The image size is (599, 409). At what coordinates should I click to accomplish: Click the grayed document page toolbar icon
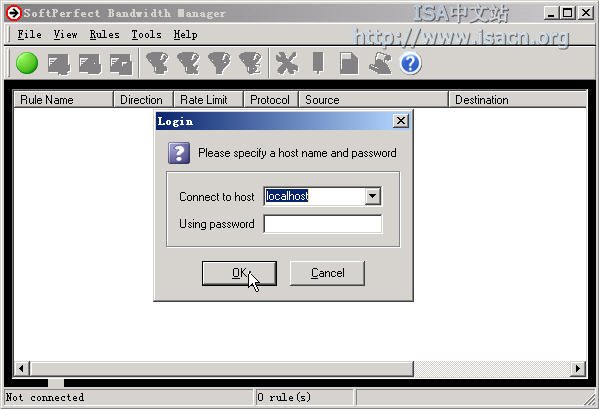coord(349,63)
